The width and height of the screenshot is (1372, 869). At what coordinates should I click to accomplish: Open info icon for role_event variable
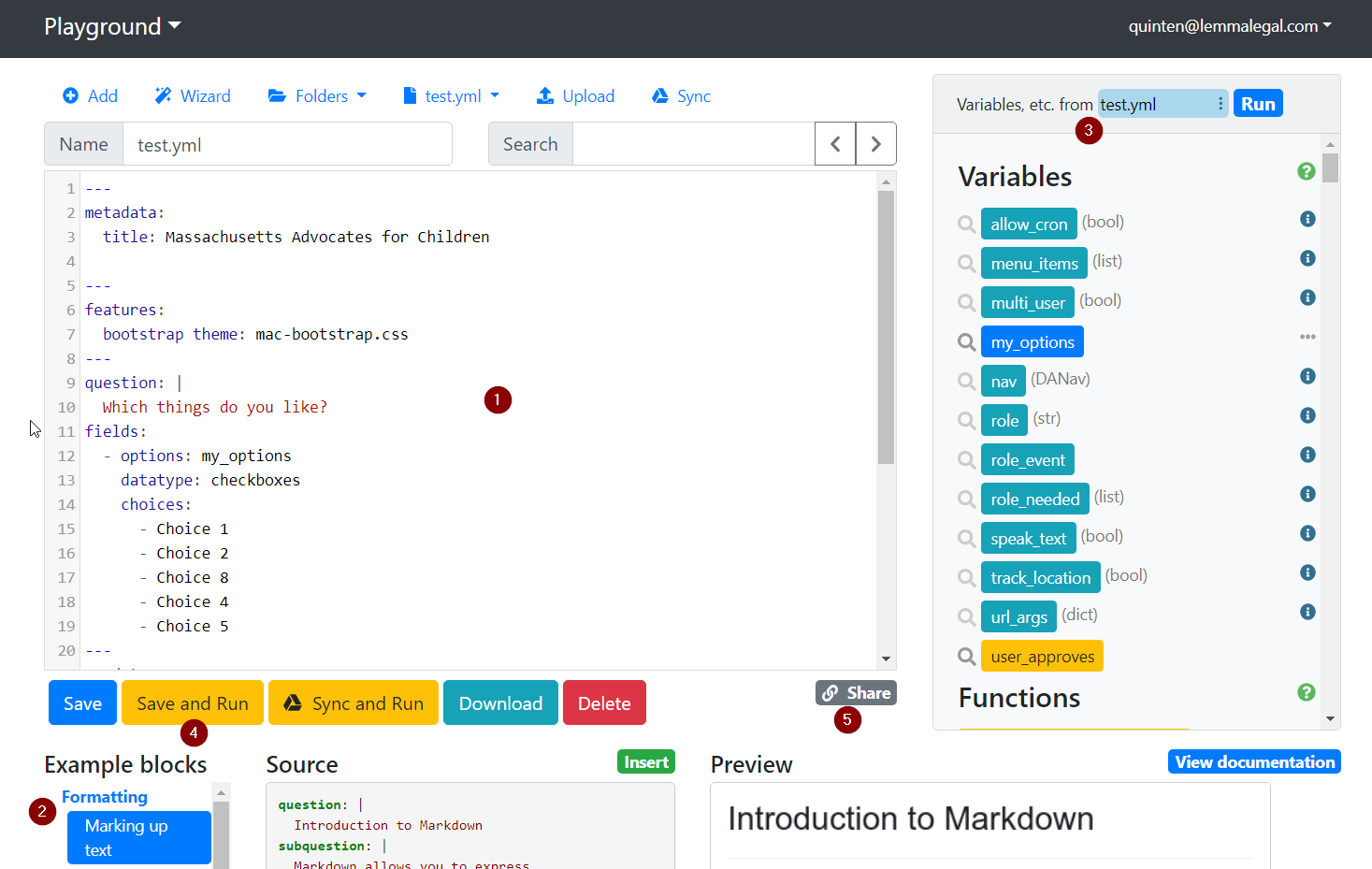[1307, 455]
